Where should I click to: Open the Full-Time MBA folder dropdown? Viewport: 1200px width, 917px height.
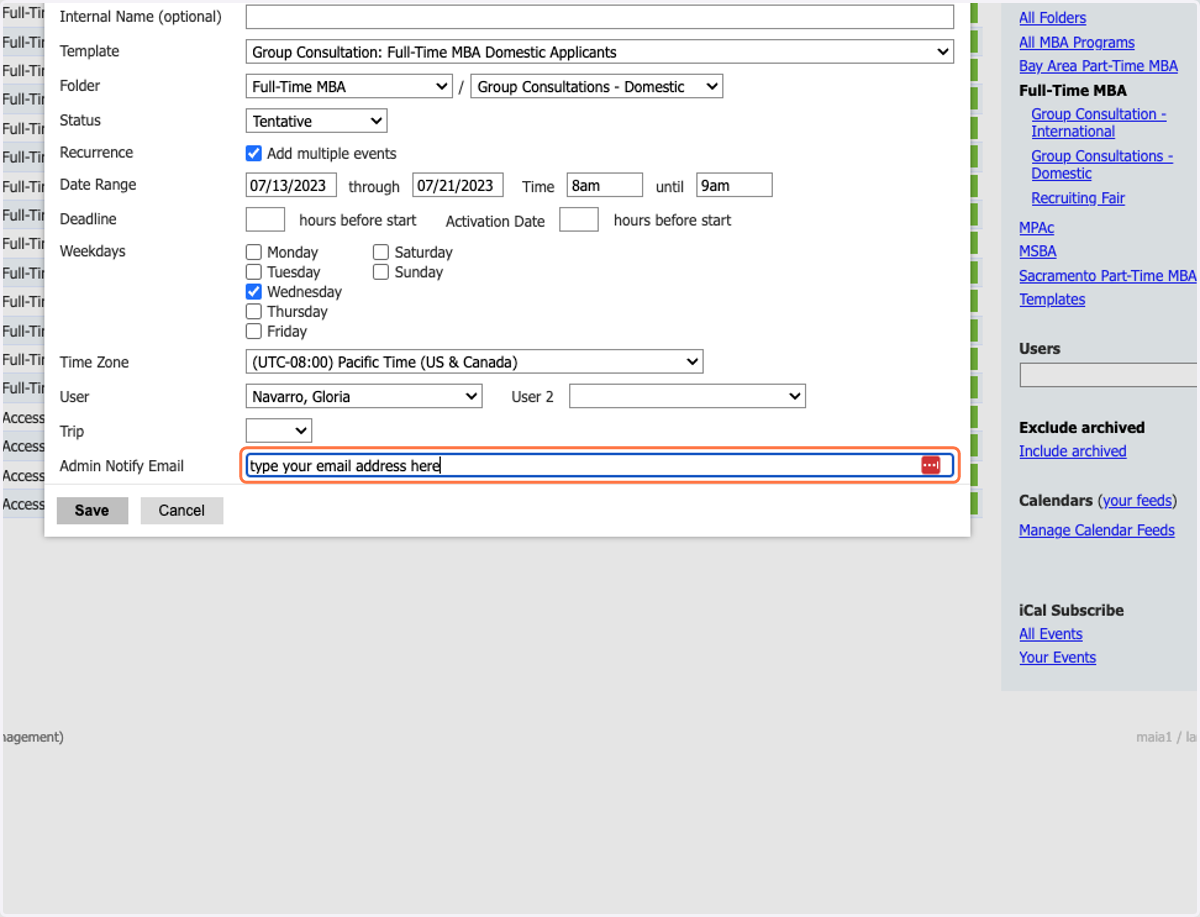(349, 87)
